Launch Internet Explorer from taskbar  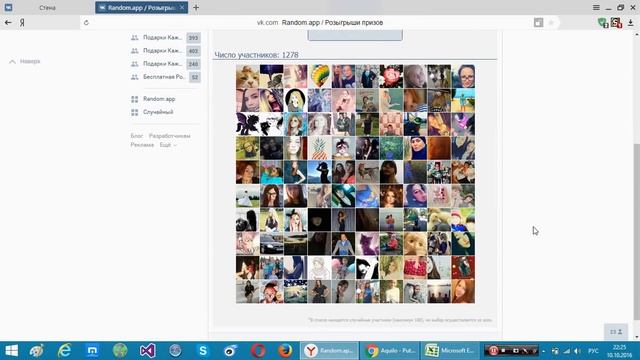point(64,351)
